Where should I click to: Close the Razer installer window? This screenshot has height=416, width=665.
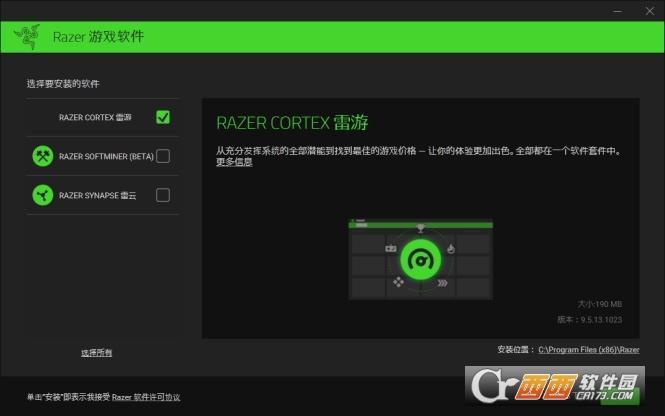point(650,11)
